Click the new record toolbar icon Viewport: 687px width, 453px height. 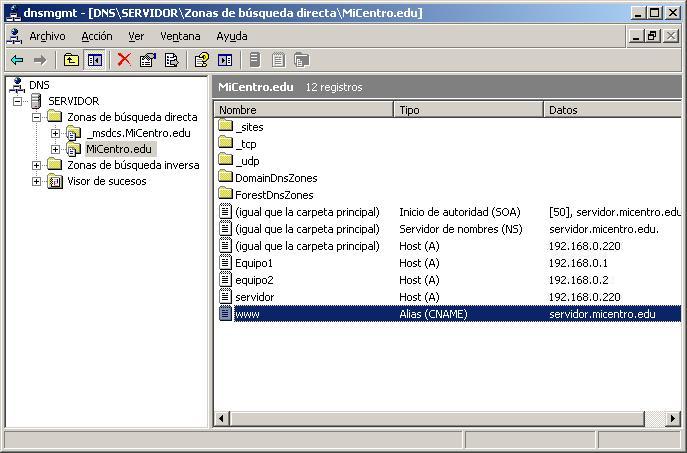(256, 60)
